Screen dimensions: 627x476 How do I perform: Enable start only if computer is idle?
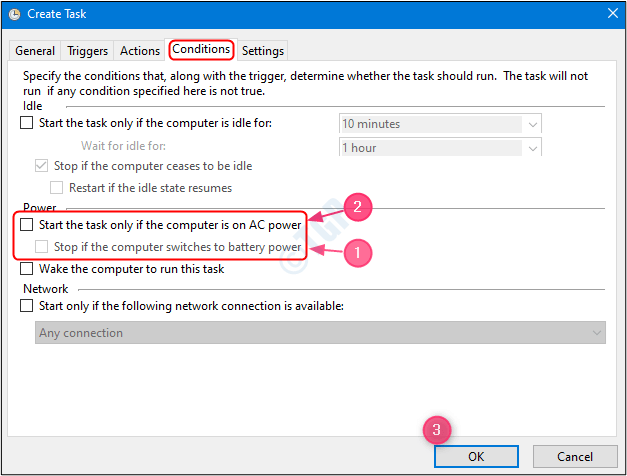click(x=27, y=124)
